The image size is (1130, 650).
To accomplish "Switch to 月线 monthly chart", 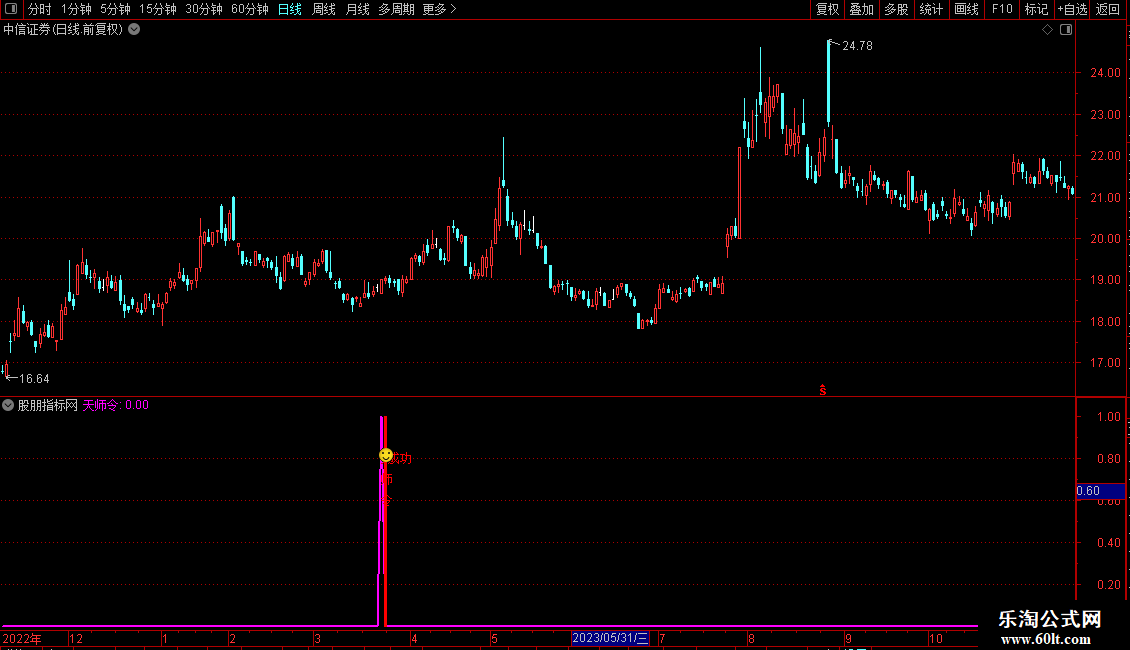I will pyautogui.click(x=357, y=9).
